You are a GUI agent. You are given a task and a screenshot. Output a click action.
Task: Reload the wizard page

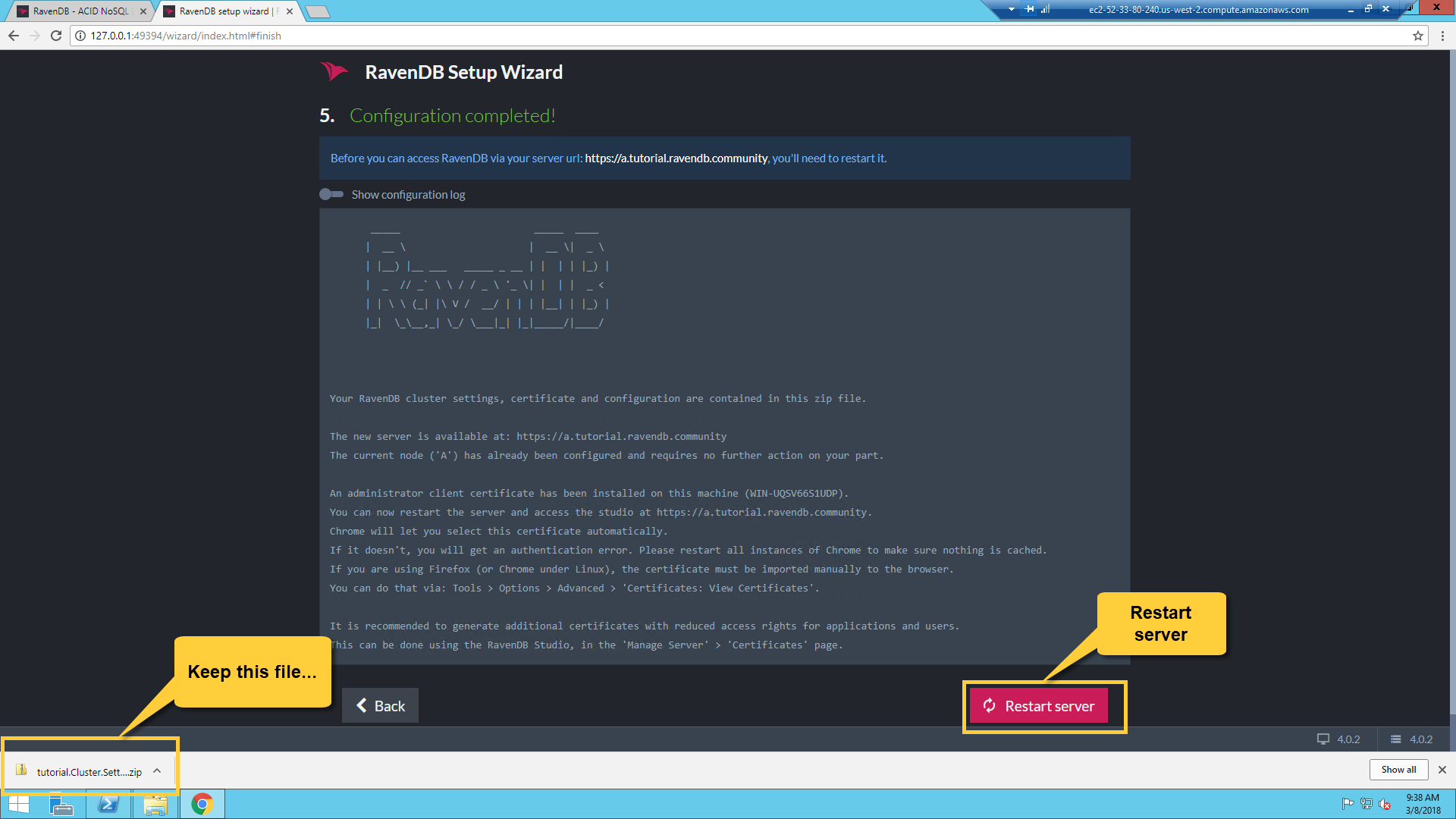pos(56,36)
